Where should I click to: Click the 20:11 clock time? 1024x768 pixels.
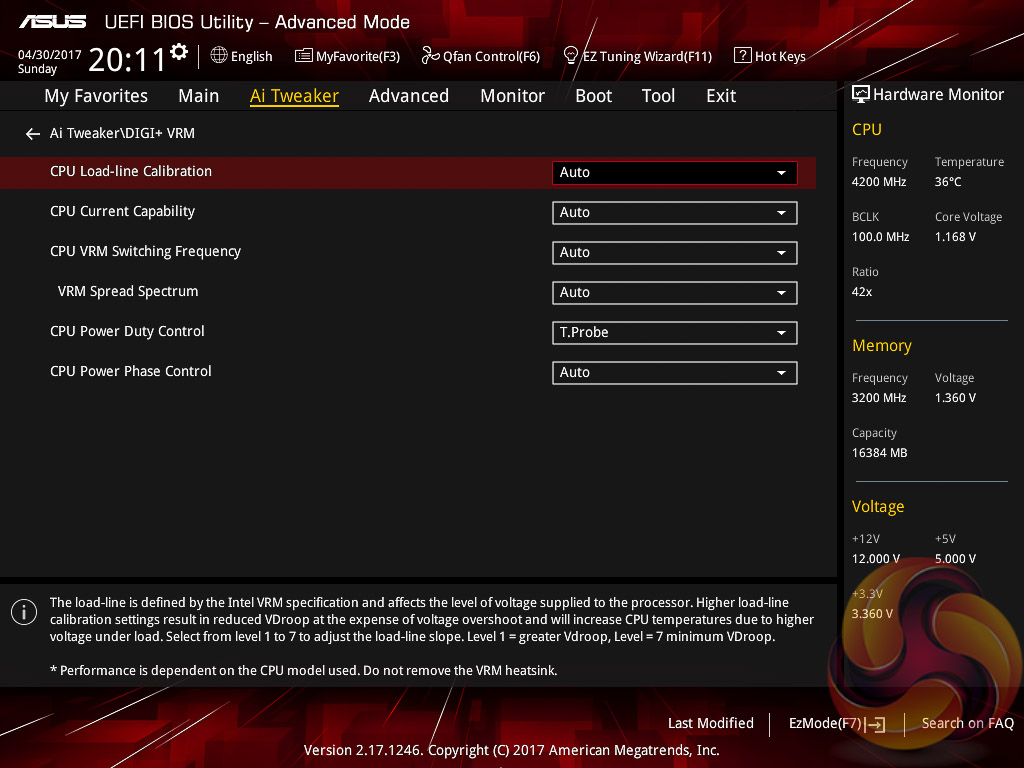coord(127,60)
